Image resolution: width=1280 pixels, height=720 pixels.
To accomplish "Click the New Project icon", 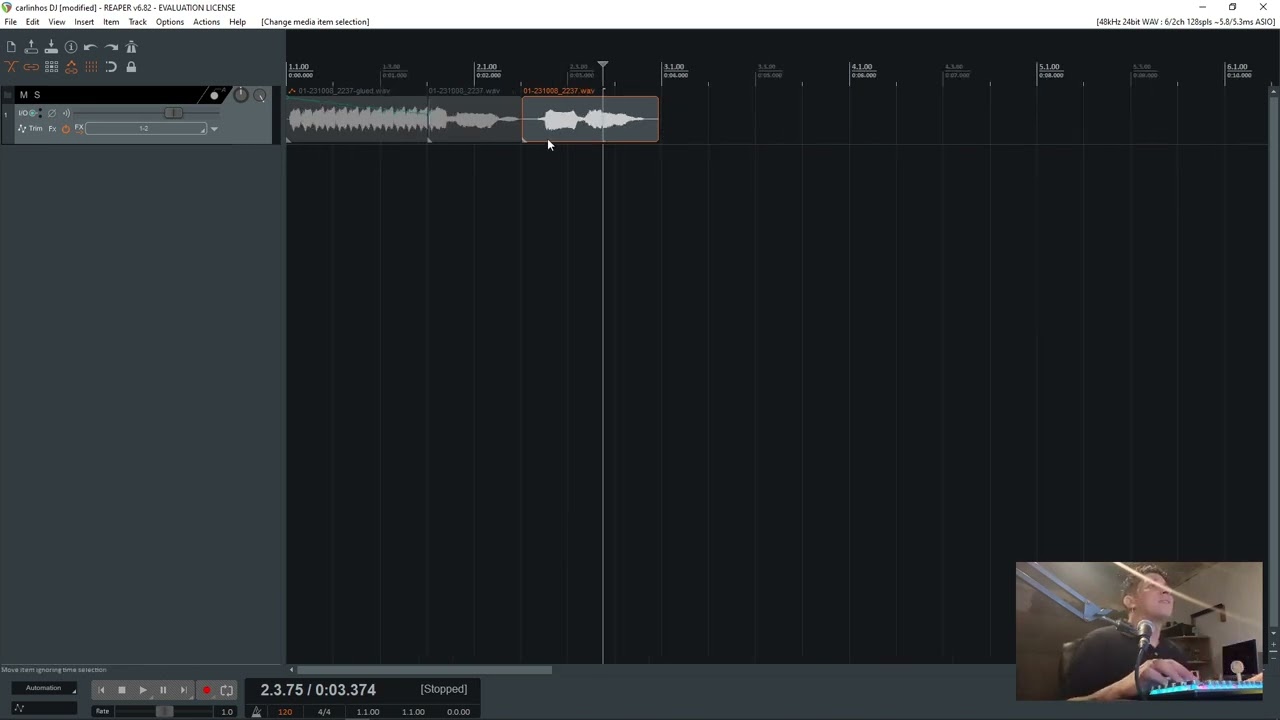I will pyautogui.click(x=11, y=47).
